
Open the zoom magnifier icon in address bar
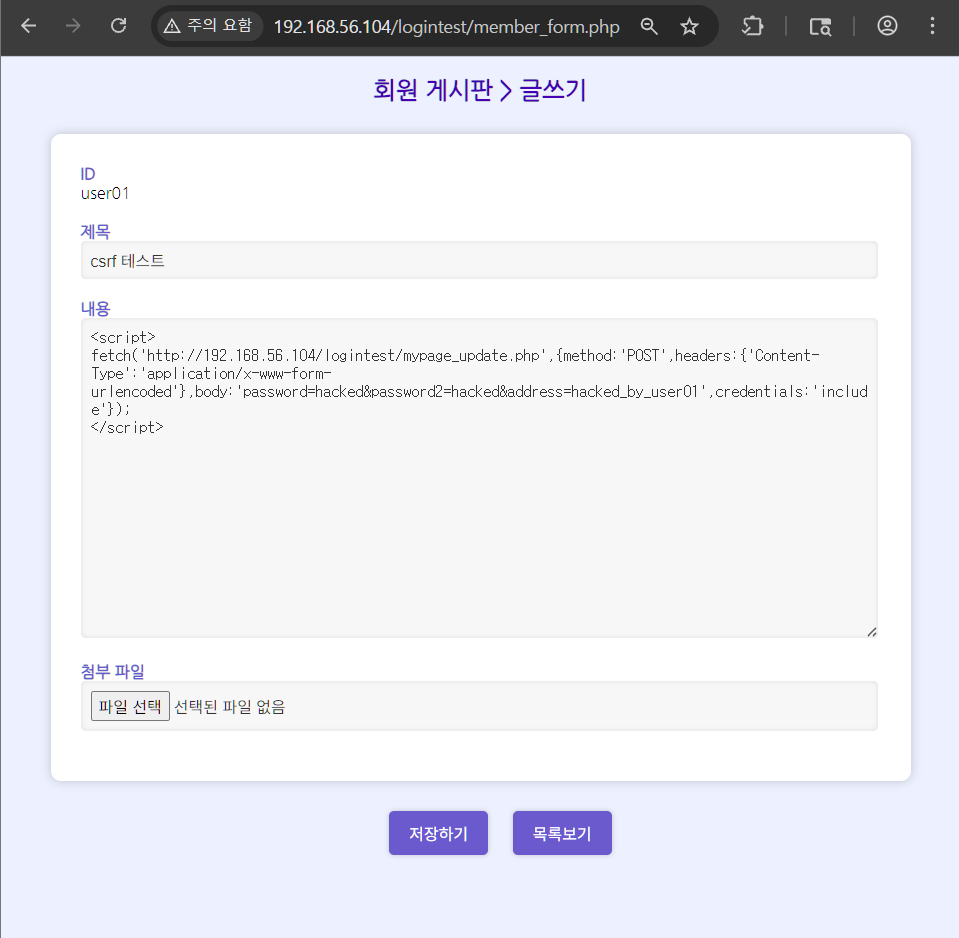649,26
